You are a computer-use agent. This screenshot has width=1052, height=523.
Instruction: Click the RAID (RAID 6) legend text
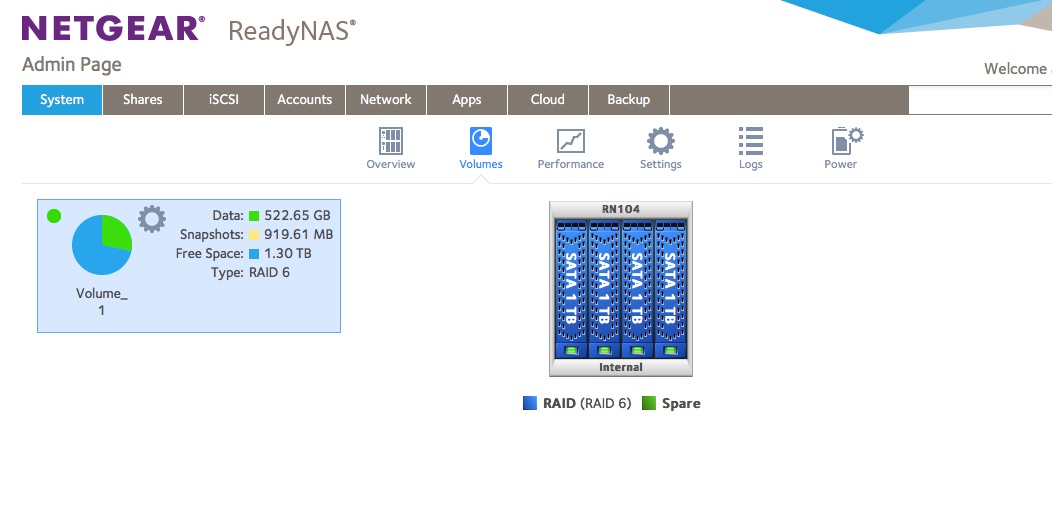587,404
